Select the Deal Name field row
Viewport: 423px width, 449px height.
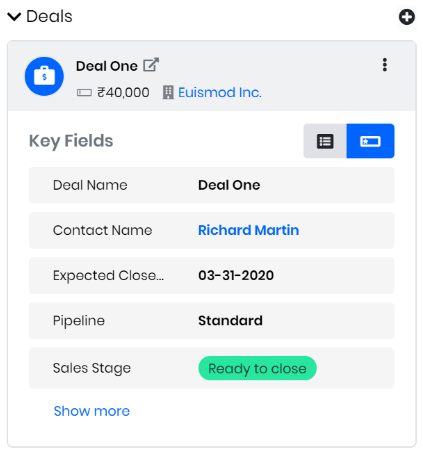click(x=212, y=185)
